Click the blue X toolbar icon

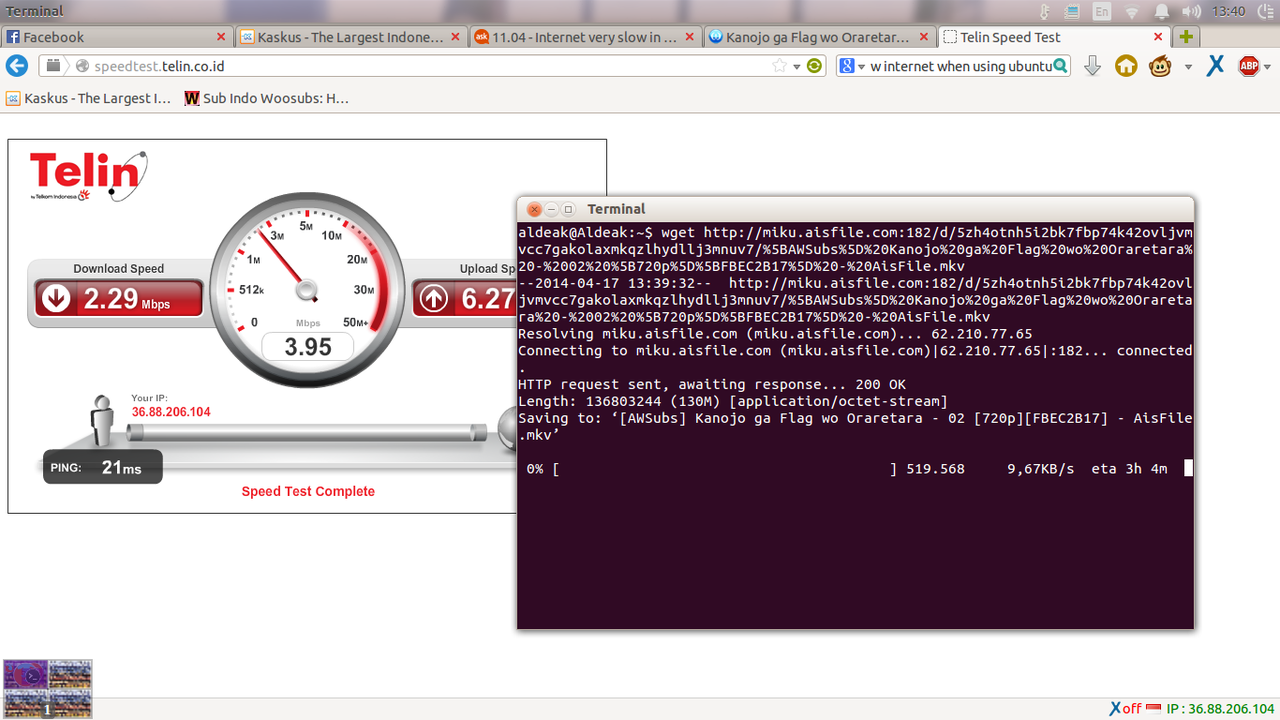click(x=1215, y=66)
